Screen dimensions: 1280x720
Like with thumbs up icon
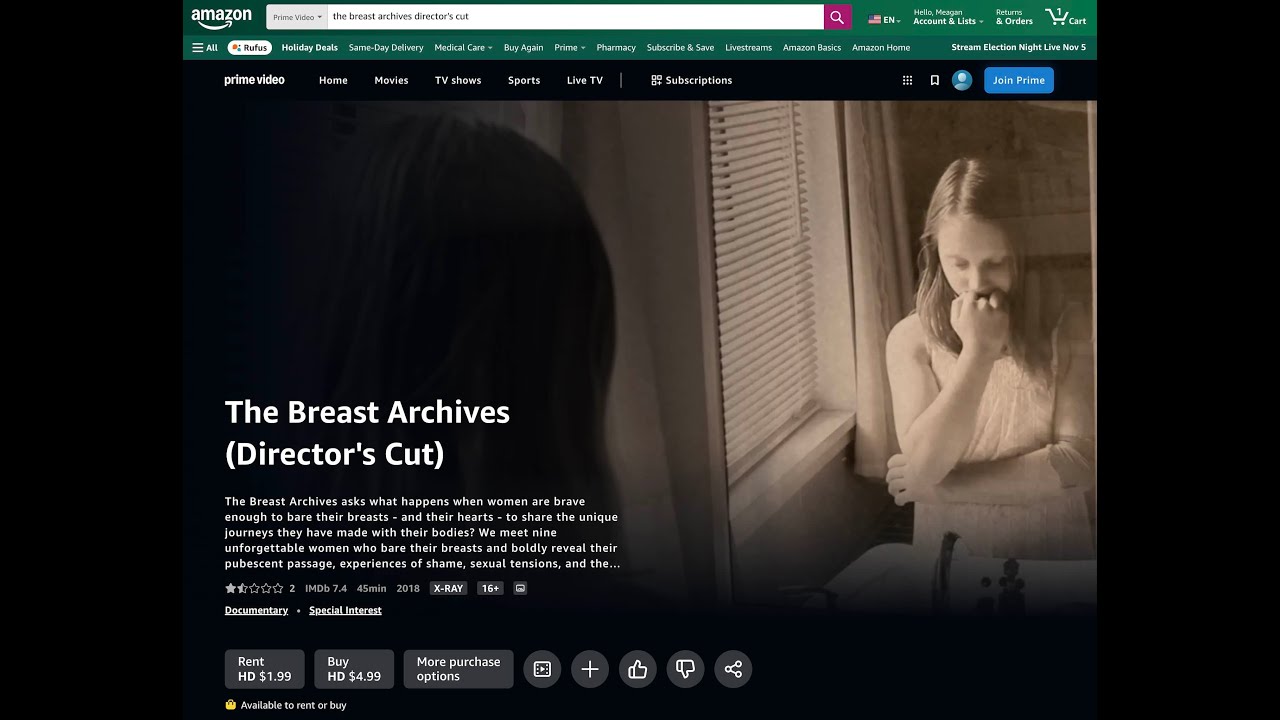click(638, 669)
